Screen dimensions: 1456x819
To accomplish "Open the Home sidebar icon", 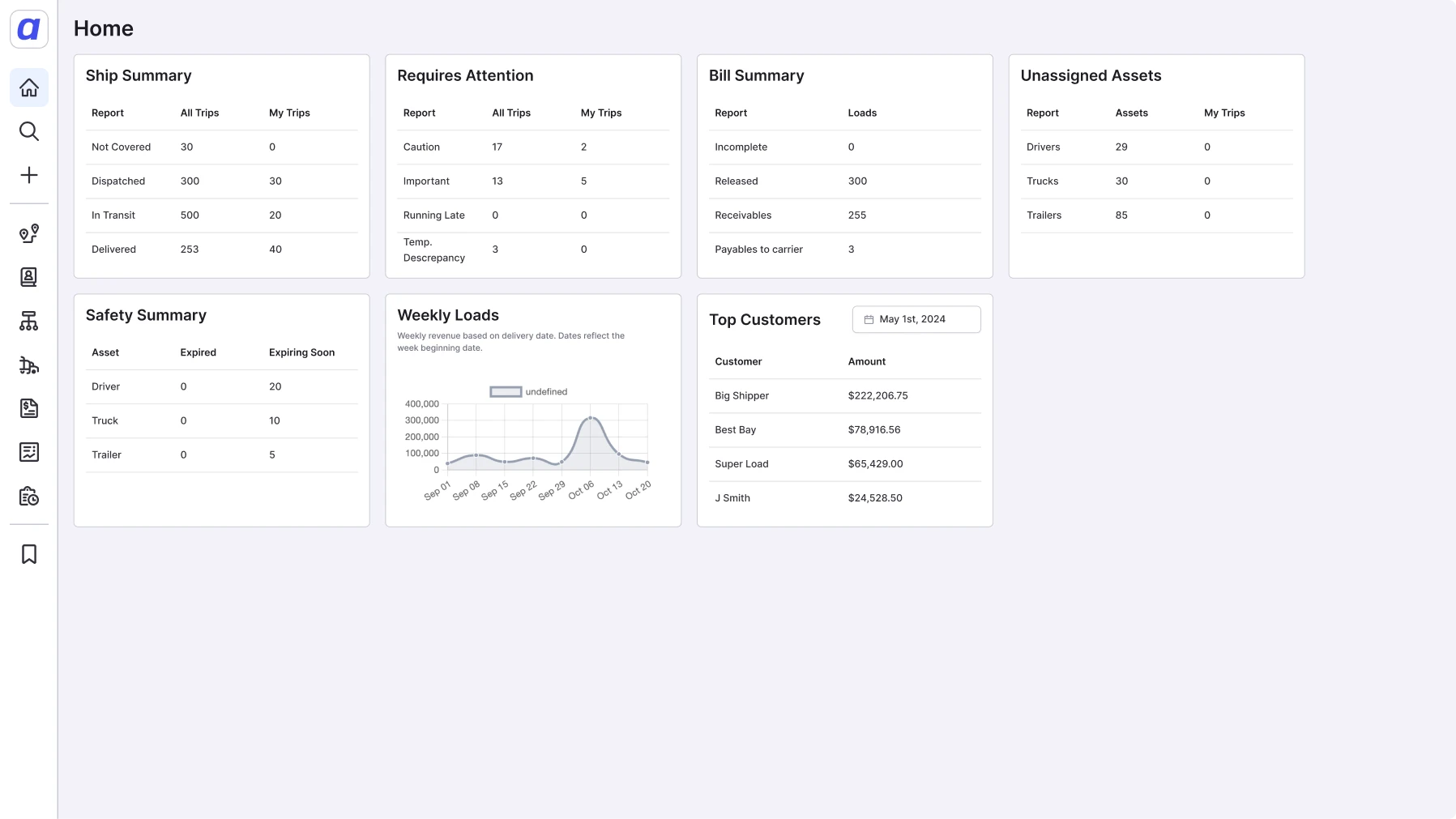I will (x=29, y=87).
